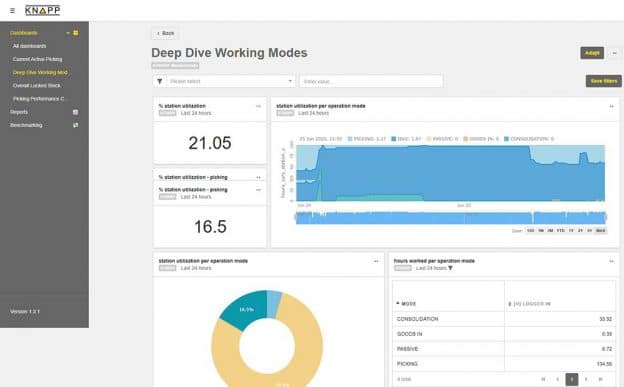Open options of station utilization area chart widget
This screenshot has height=387, width=624.
(x=611, y=106)
